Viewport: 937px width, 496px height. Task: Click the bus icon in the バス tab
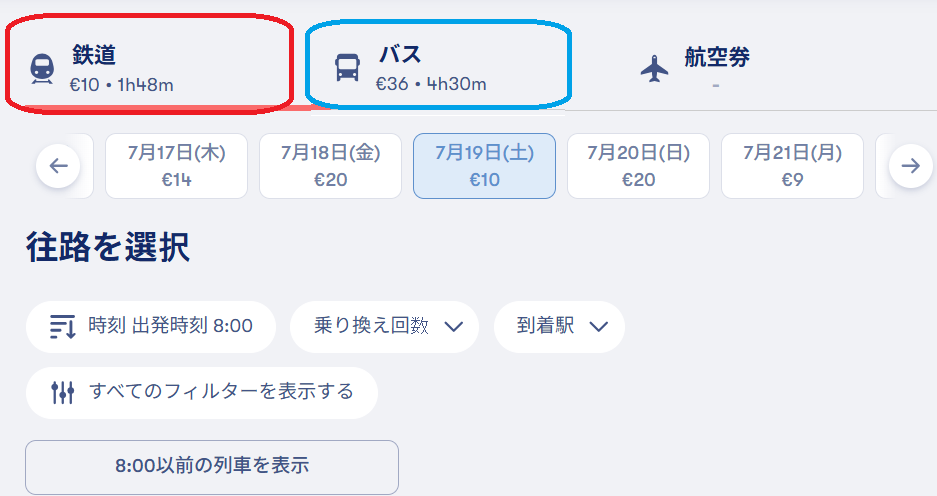tap(347, 68)
